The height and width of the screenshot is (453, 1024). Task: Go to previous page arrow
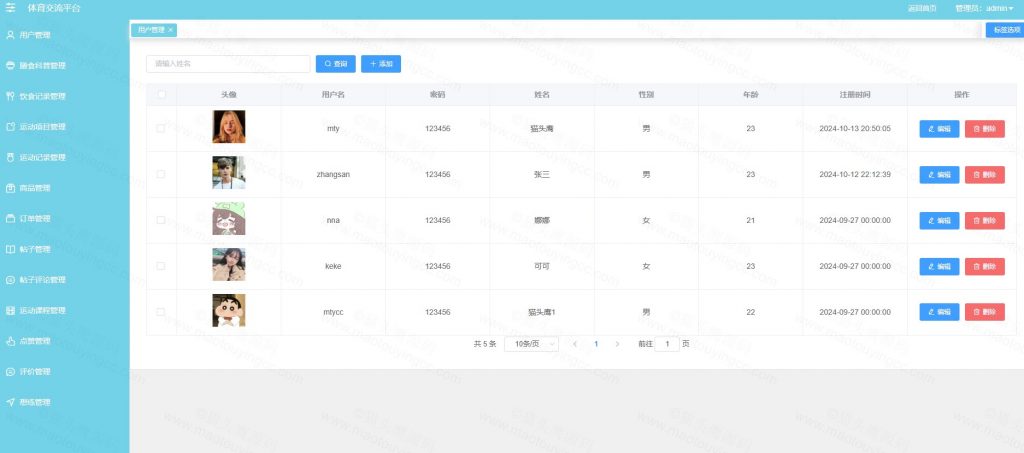pos(575,344)
